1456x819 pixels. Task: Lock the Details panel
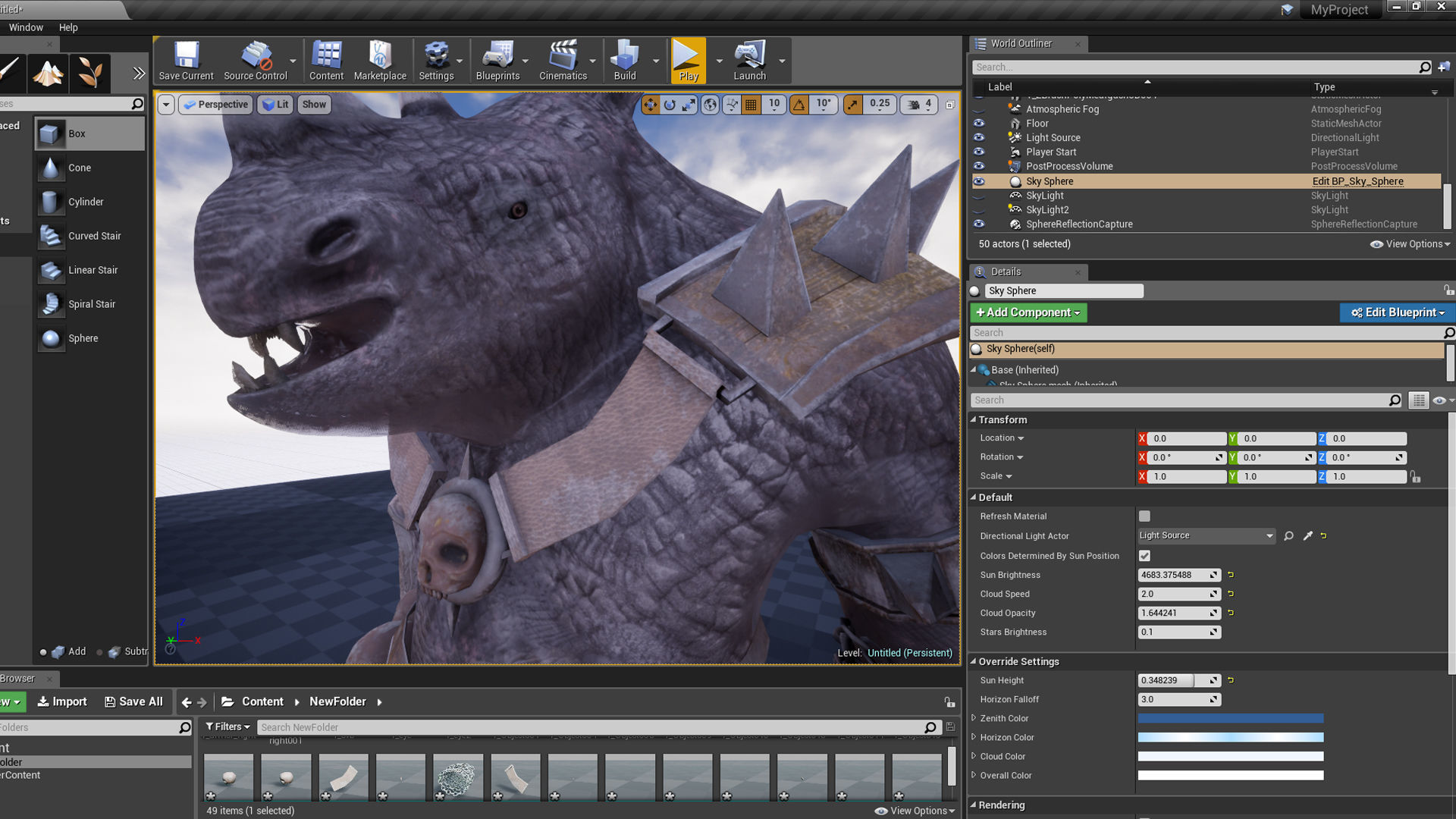click(x=1448, y=290)
